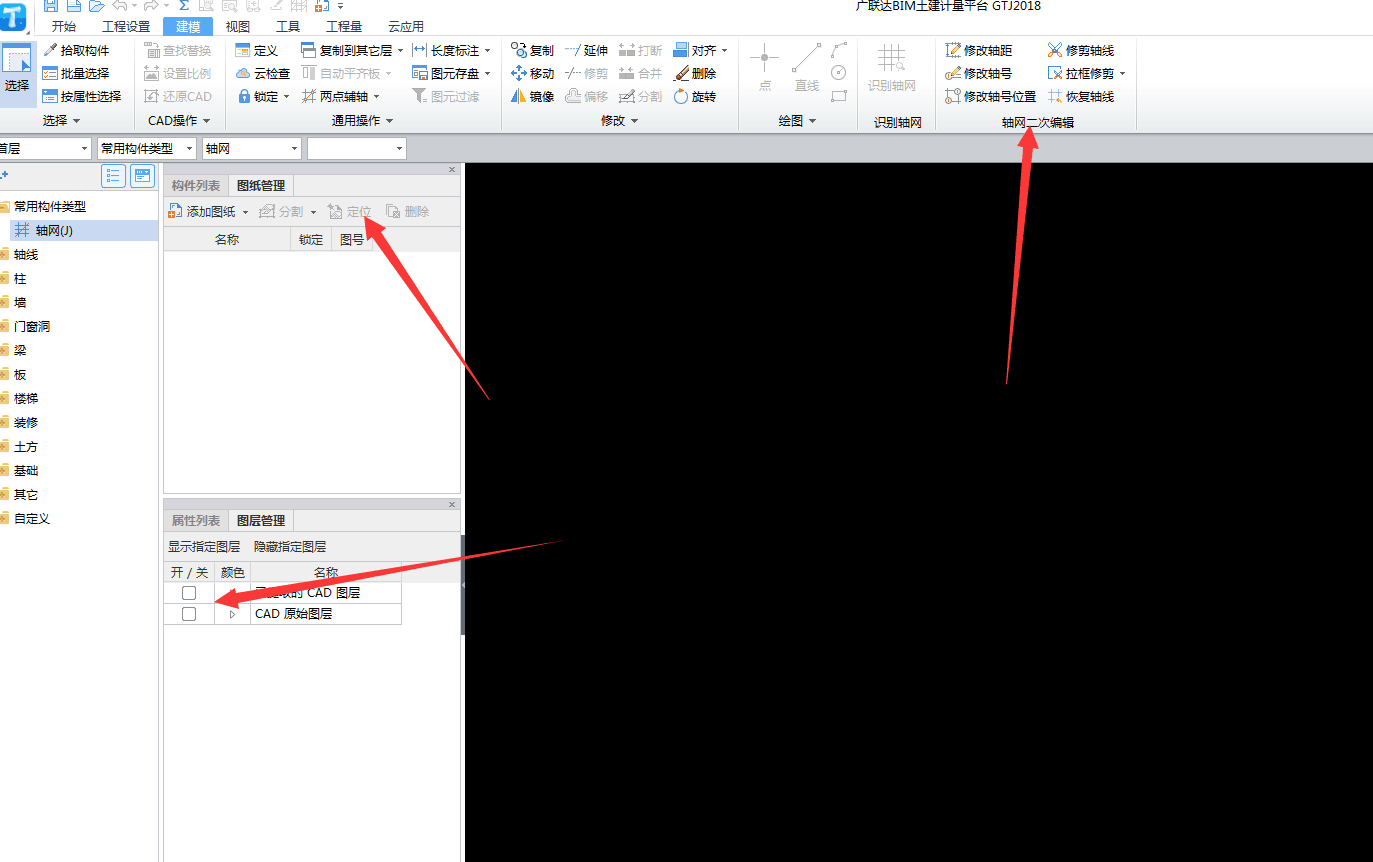Click the undo arrow in quick access toolbar
This screenshot has width=1373, height=862.
(118, 6)
